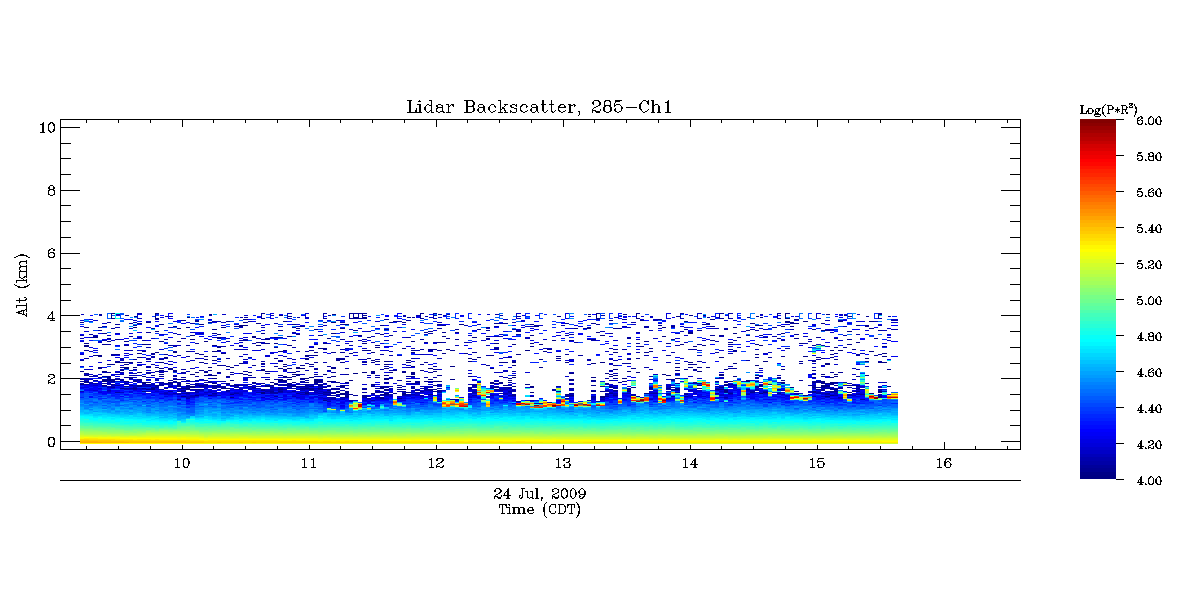Click the colorbar label '5.60'
Image resolution: width=1200 pixels, height=600 pixels.
tap(1149, 193)
